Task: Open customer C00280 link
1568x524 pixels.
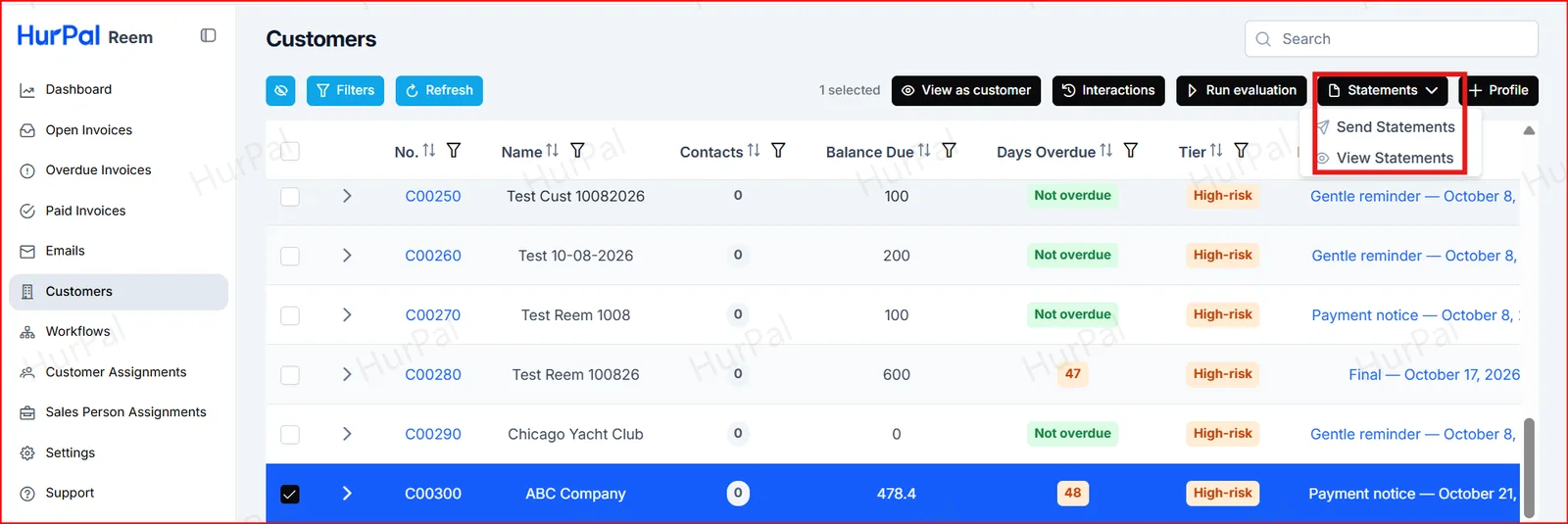Action: point(433,375)
